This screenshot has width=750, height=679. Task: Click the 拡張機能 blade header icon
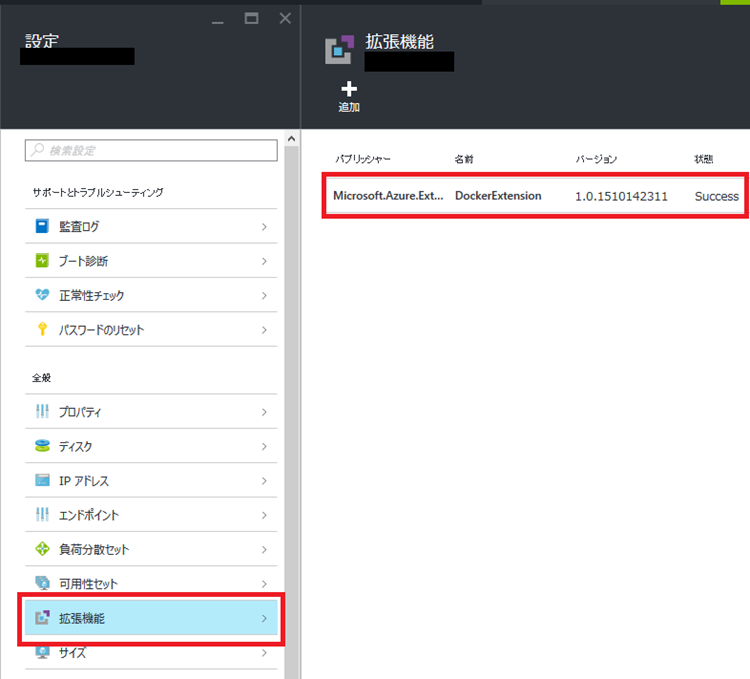(x=340, y=49)
